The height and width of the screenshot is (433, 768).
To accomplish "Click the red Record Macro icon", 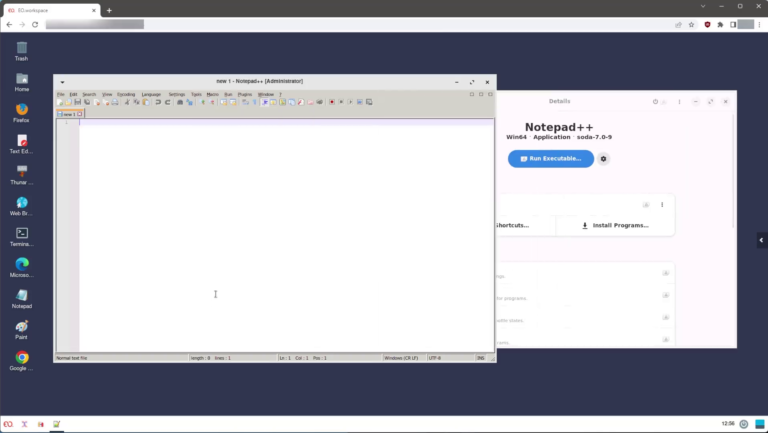I will pyautogui.click(x=332, y=102).
